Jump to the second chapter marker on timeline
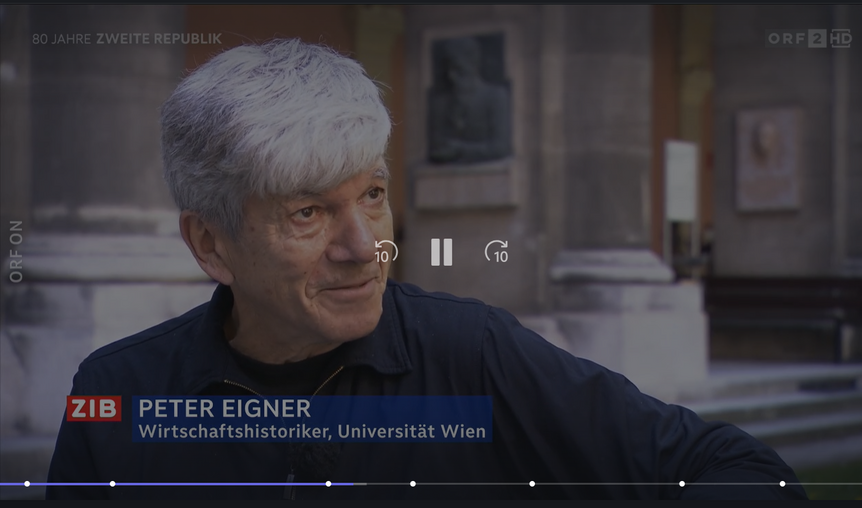The height and width of the screenshot is (508, 862). [112, 484]
